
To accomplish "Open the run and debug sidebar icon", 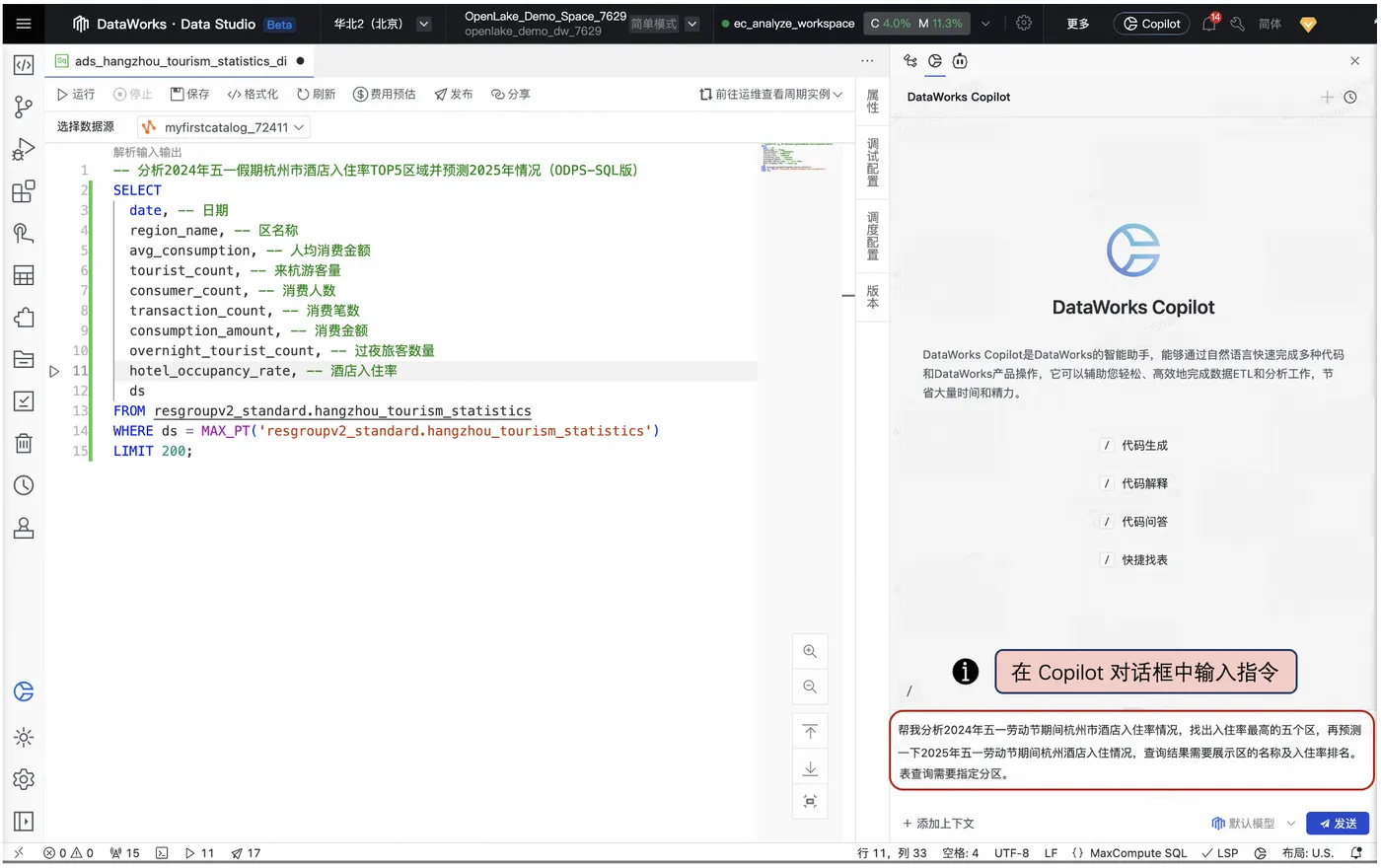I will [24, 149].
